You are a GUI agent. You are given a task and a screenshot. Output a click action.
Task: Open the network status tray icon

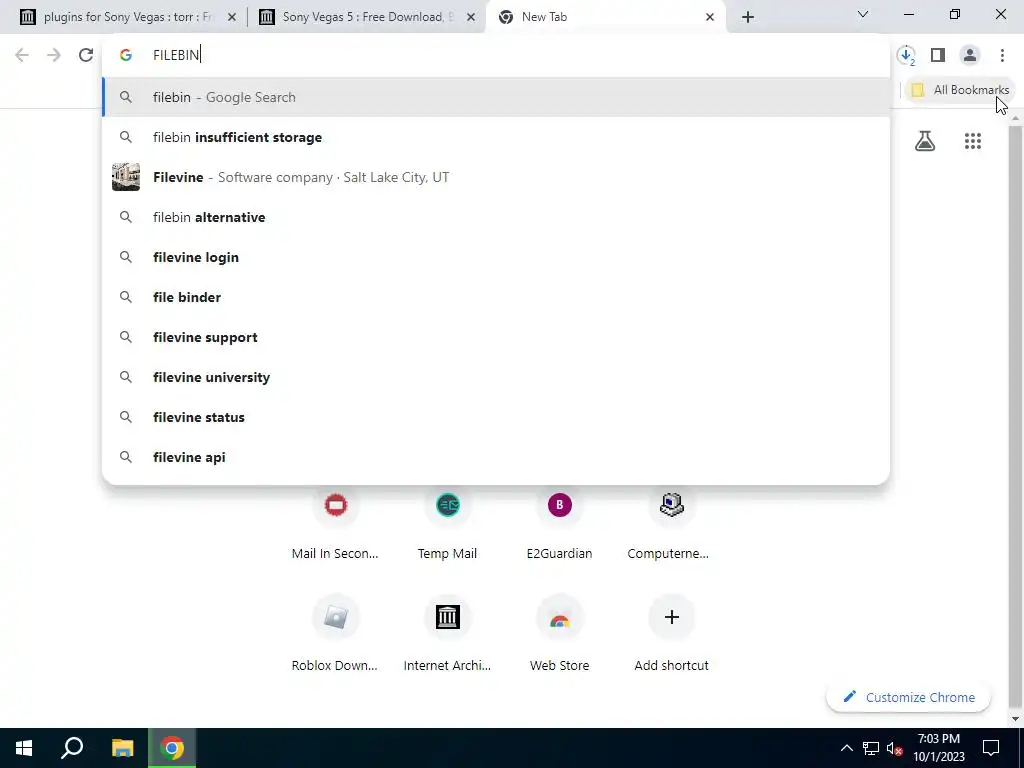(x=871, y=748)
